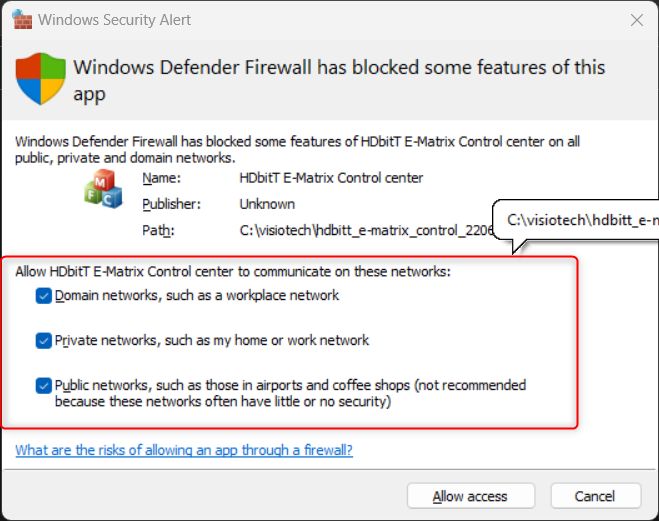Click the "communicate on these networks" group label

click(233, 271)
